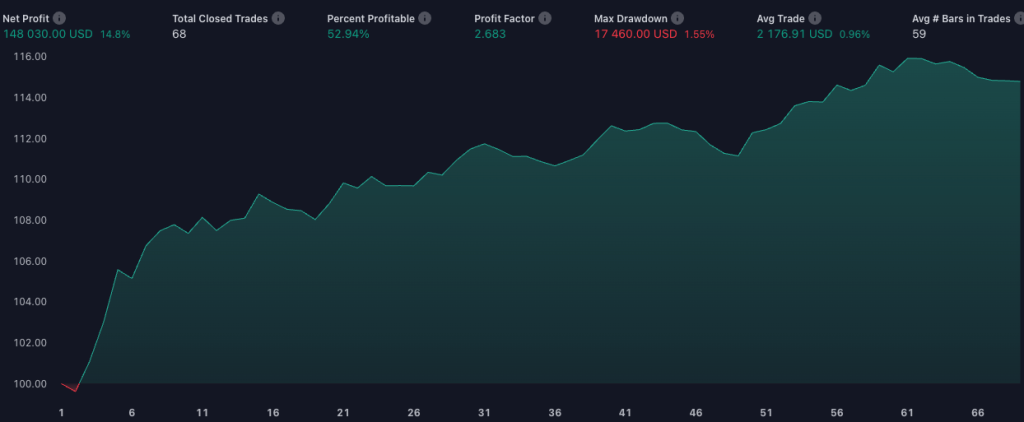The height and width of the screenshot is (422, 1024).
Task: Open the Total Closed Trades info tooltip icon
Action: tap(278, 19)
